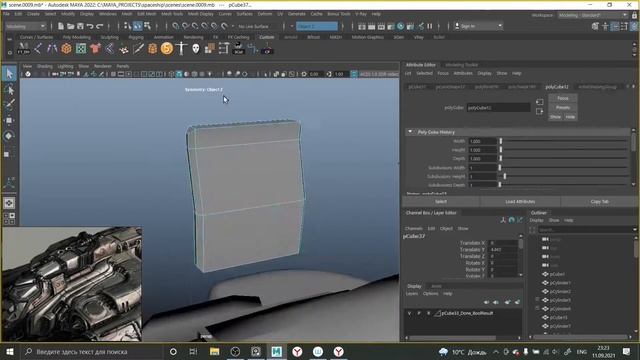Click the Hide button under Presets
Viewport: 640px width, 360px height.
[570, 117]
